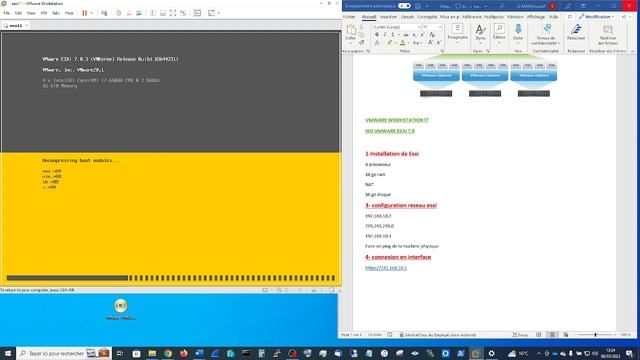Take a snapshot of the virtual machine
The width and height of the screenshot is (640, 360).
pyautogui.click(x=118, y=13)
